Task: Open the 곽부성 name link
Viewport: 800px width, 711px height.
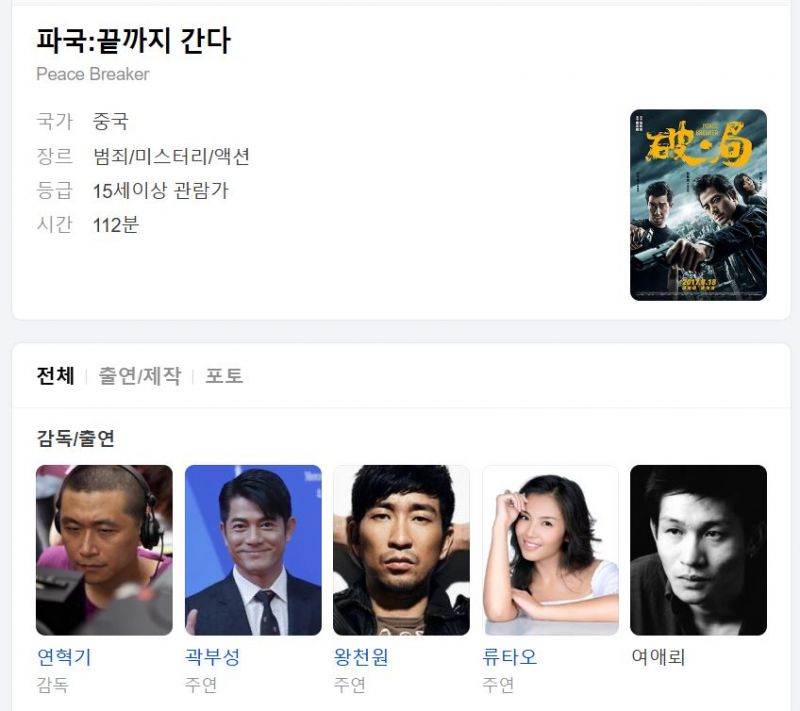Action: (x=212, y=657)
